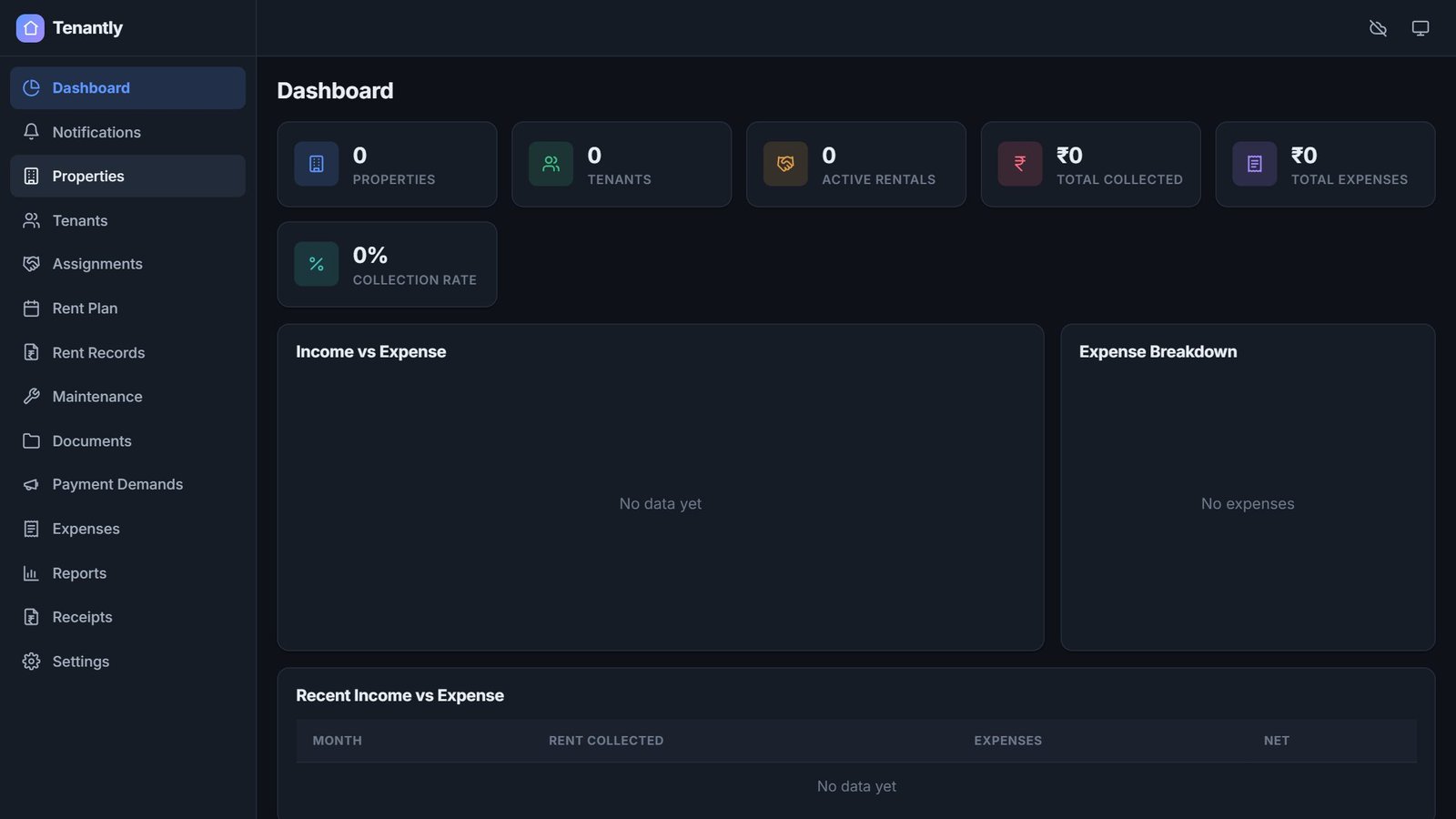Open Settings from the sidebar
This screenshot has height=819, width=1456.
[127, 662]
